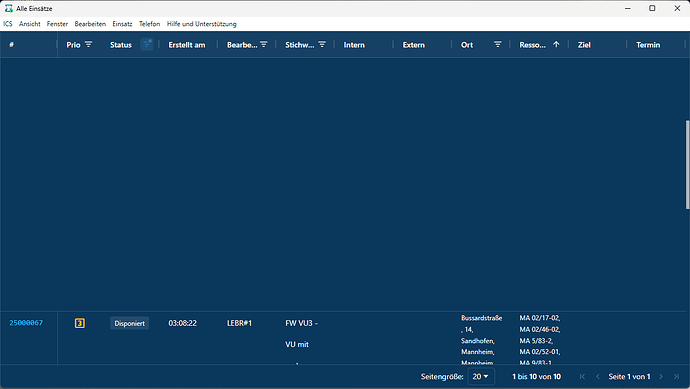Filter the Bearbe... column

coord(264,44)
